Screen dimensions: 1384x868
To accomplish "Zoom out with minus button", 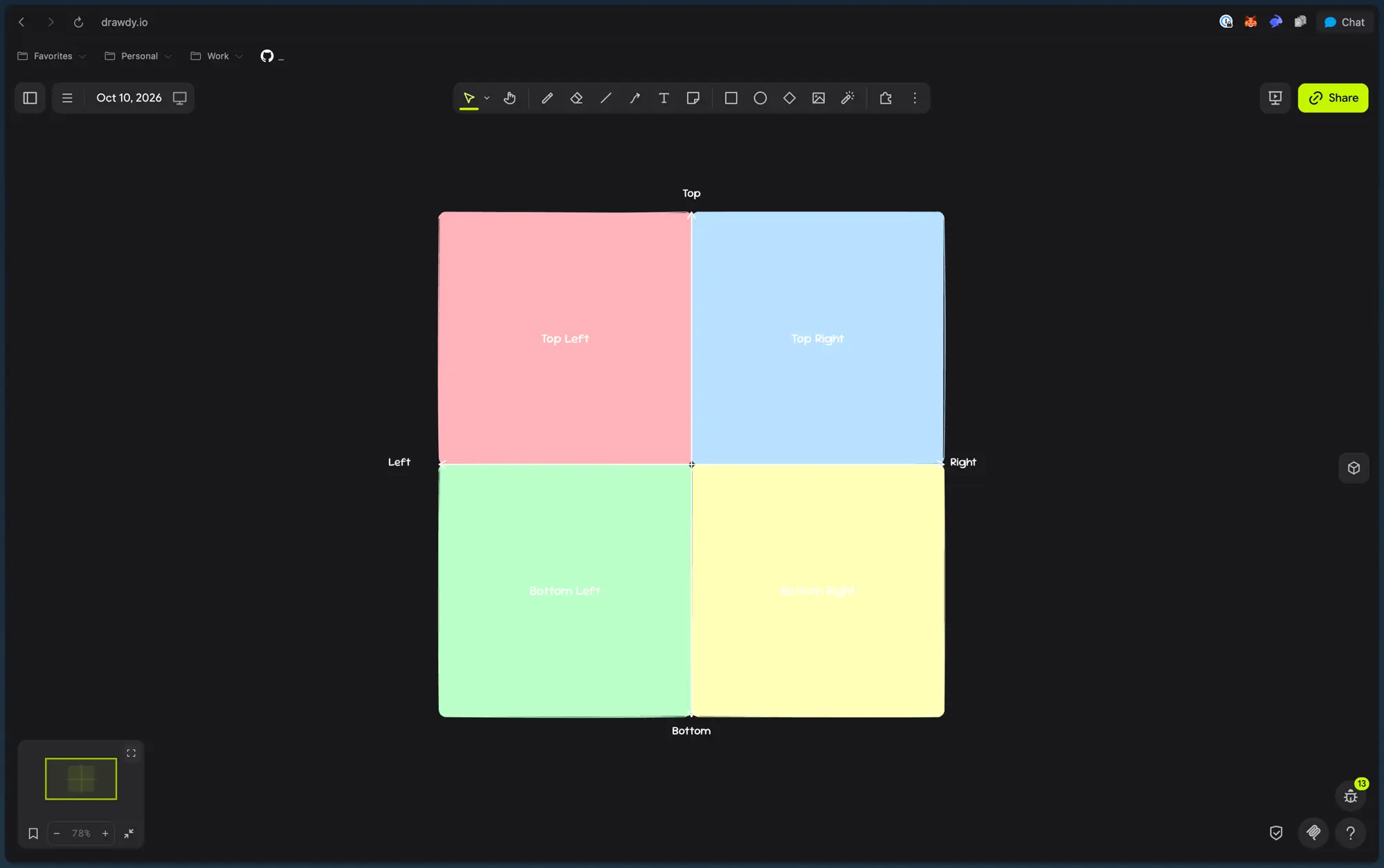I will [x=57, y=833].
